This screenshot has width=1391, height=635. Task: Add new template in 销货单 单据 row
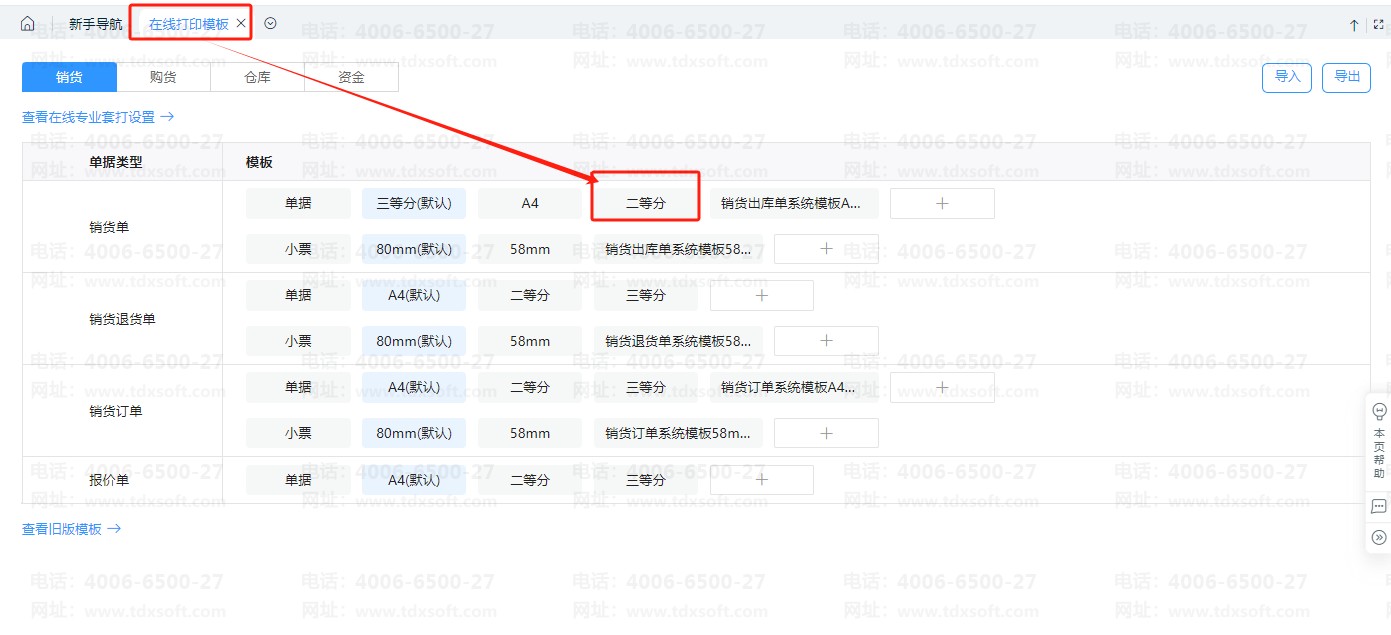942,203
